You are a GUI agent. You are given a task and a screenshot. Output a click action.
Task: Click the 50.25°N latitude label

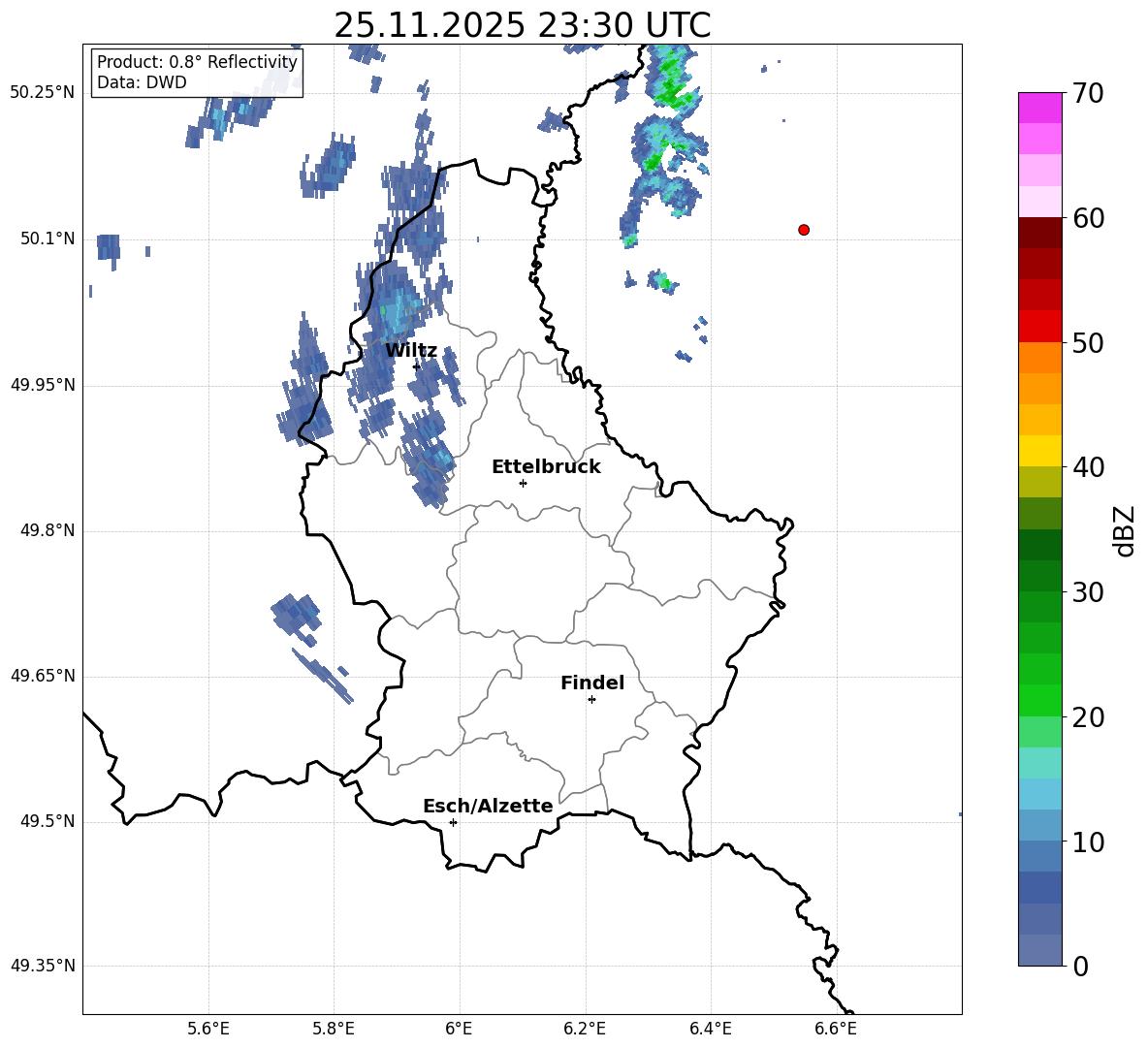tap(43, 93)
